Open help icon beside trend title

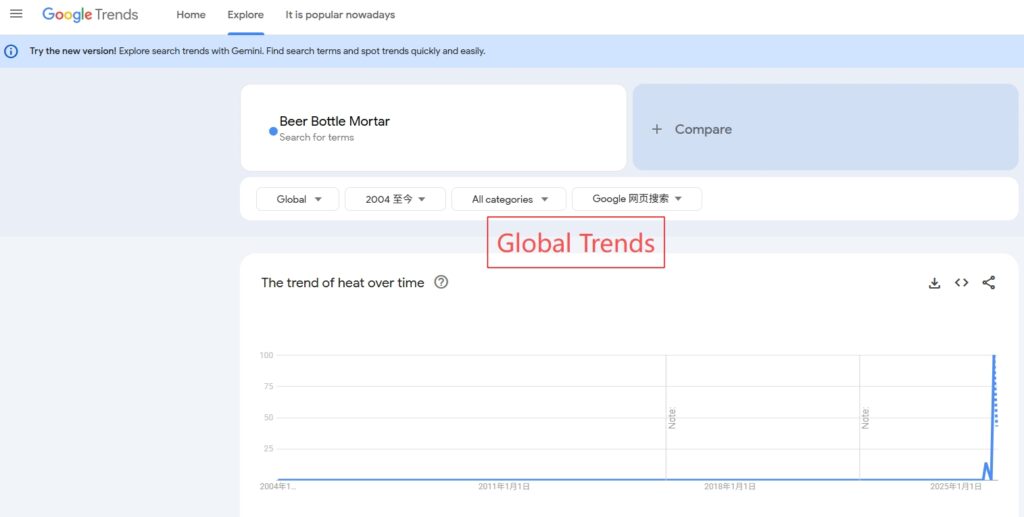click(x=441, y=283)
